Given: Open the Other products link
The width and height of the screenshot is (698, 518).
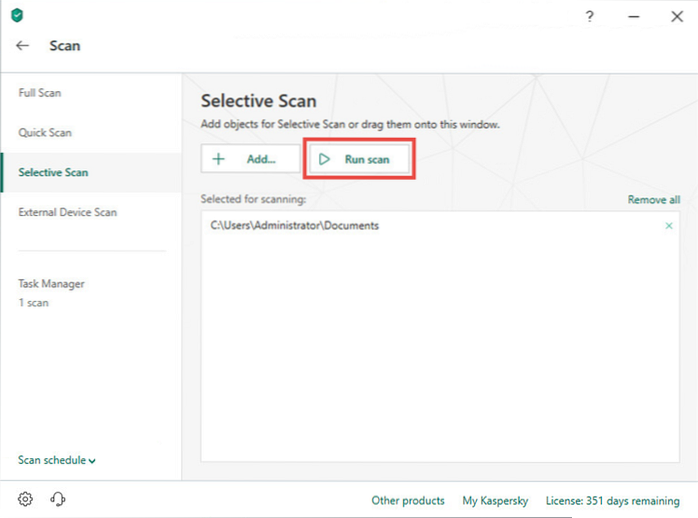Looking at the screenshot, I should tap(408, 501).
